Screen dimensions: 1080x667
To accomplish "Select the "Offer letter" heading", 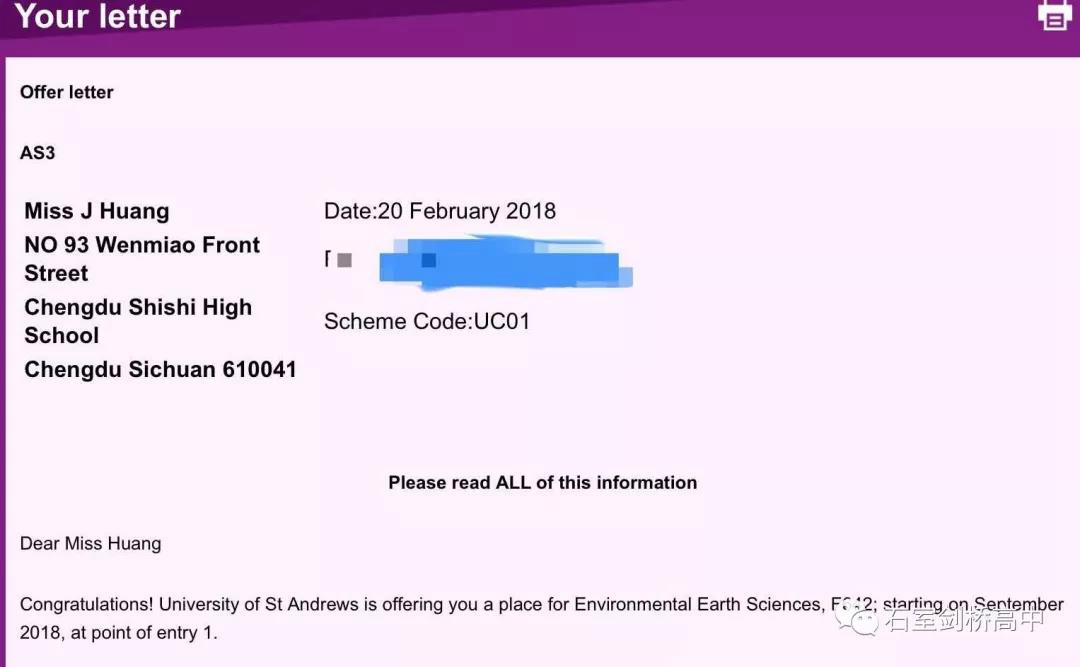I will click(x=67, y=92).
